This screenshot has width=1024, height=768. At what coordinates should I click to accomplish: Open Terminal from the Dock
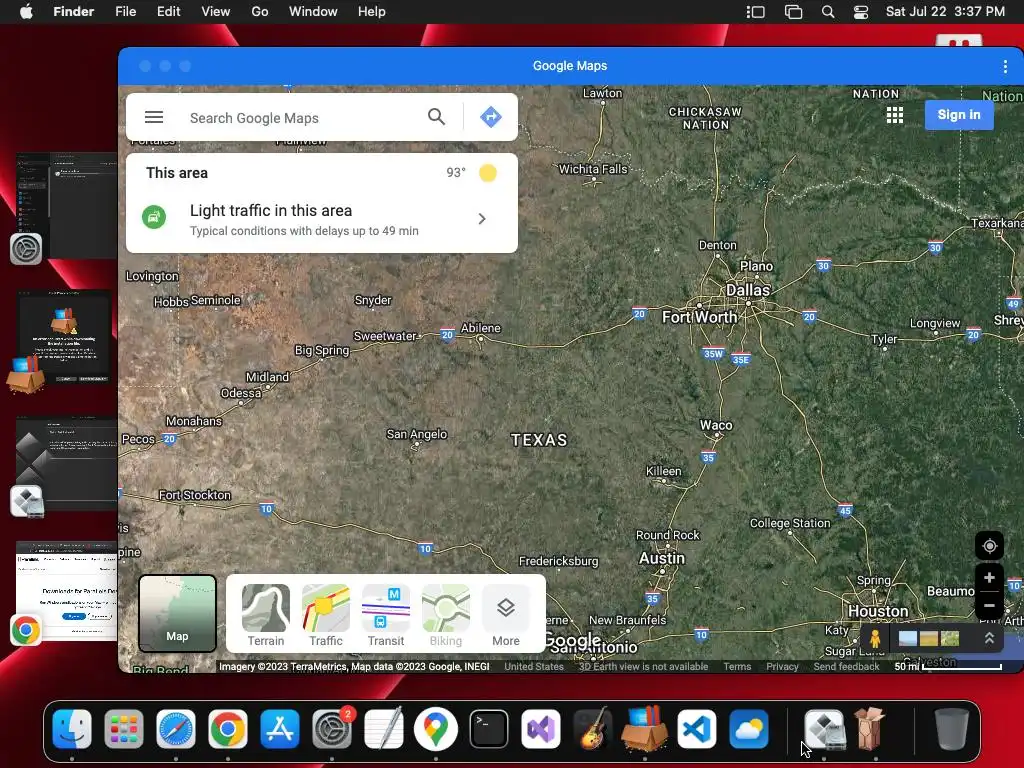[x=488, y=729]
